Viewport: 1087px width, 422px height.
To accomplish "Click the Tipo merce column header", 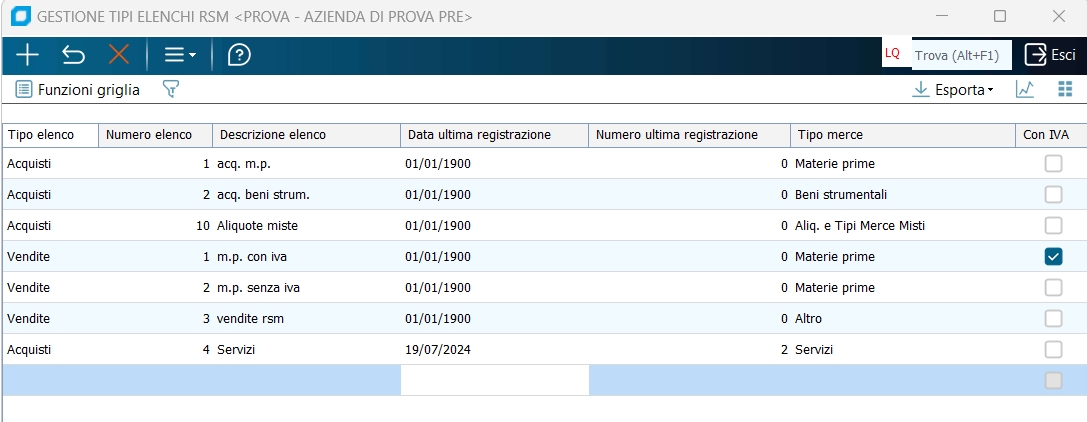I will [900, 135].
